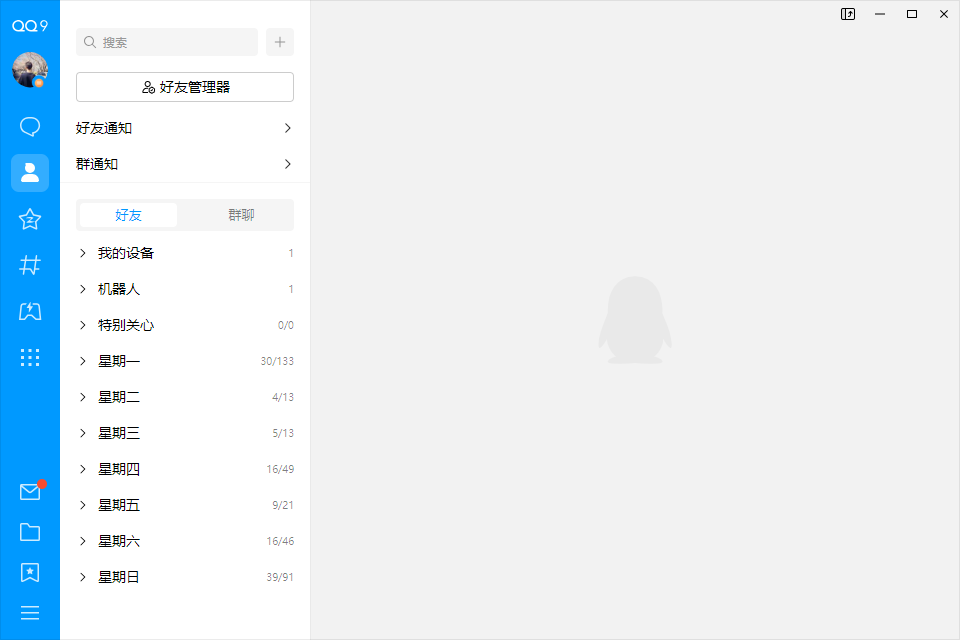Open friend updates via the star icon
Screen dimensions: 960x640
click(30, 219)
